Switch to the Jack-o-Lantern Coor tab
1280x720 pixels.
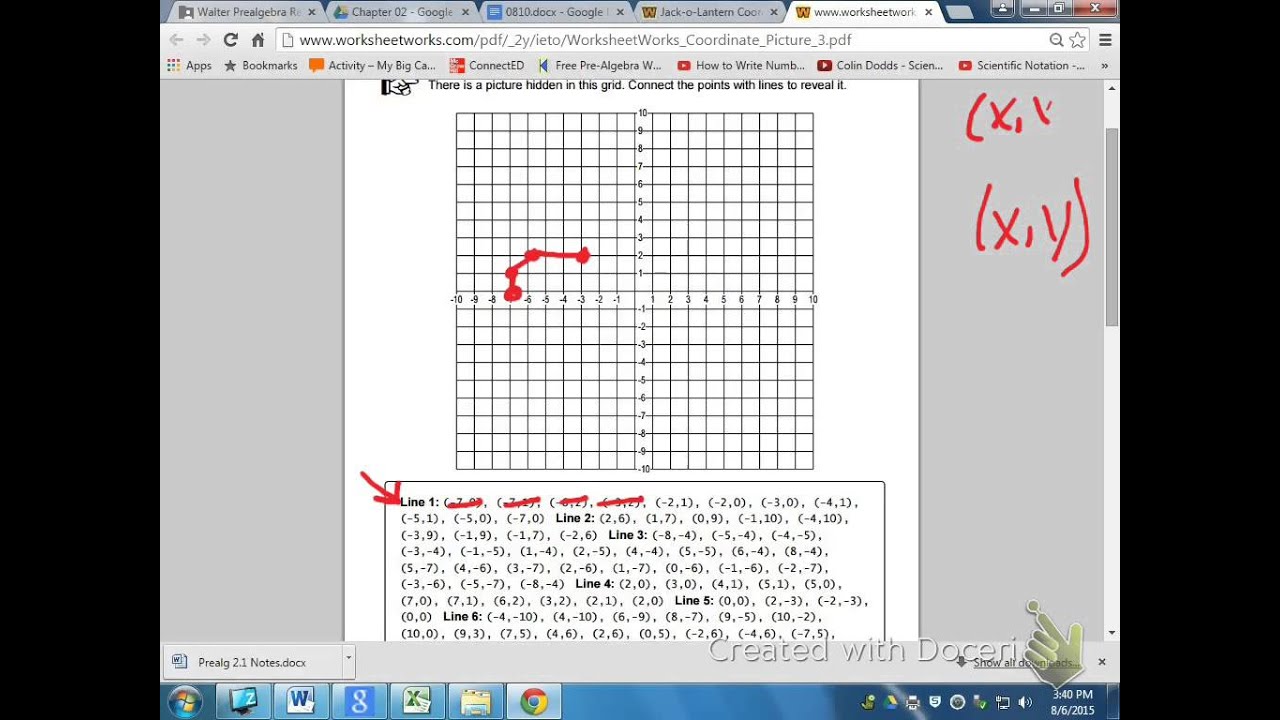(x=709, y=12)
